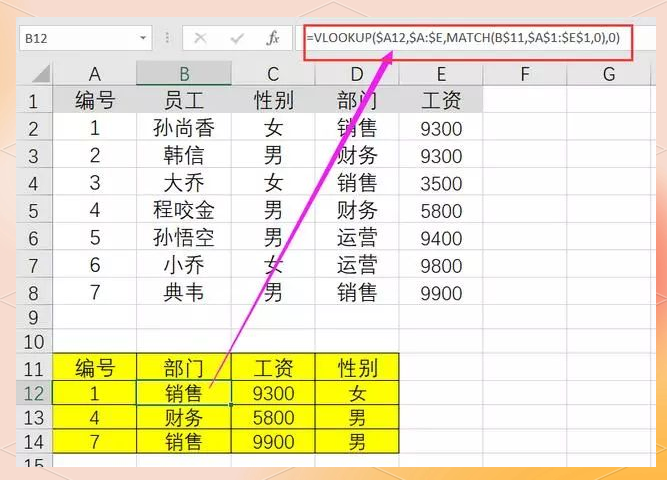
Task: Click cell with name 程咬金
Action: click(184, 210)
